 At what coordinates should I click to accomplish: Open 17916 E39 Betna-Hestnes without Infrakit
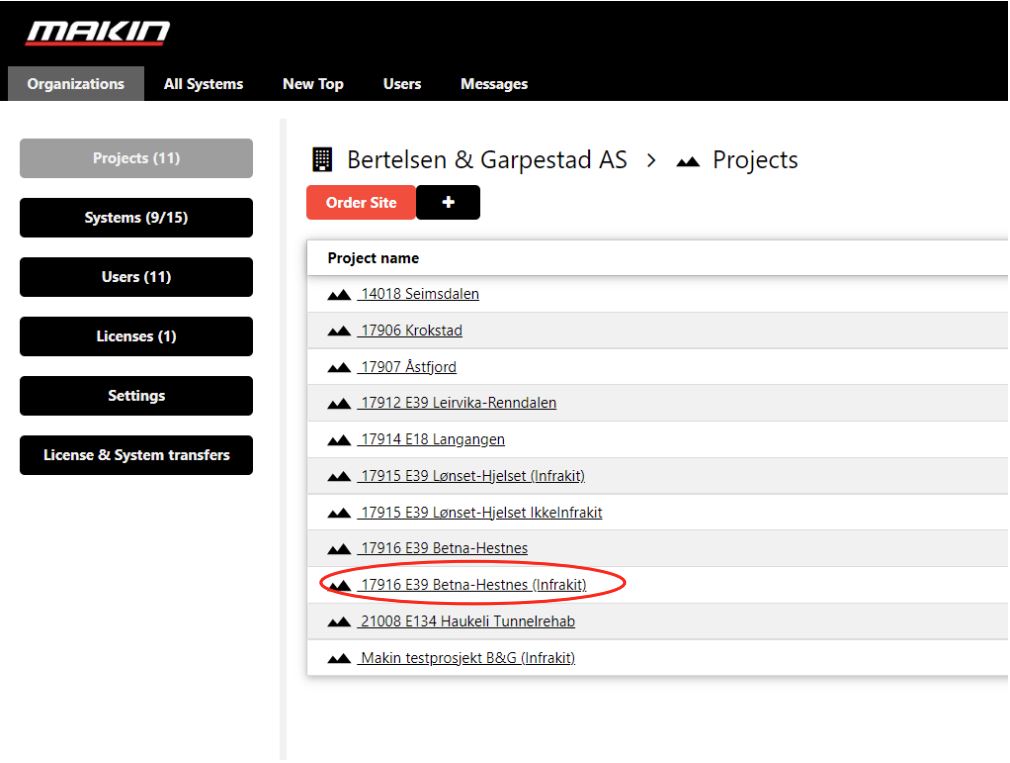pyautogui.click(x=444, y=549)
